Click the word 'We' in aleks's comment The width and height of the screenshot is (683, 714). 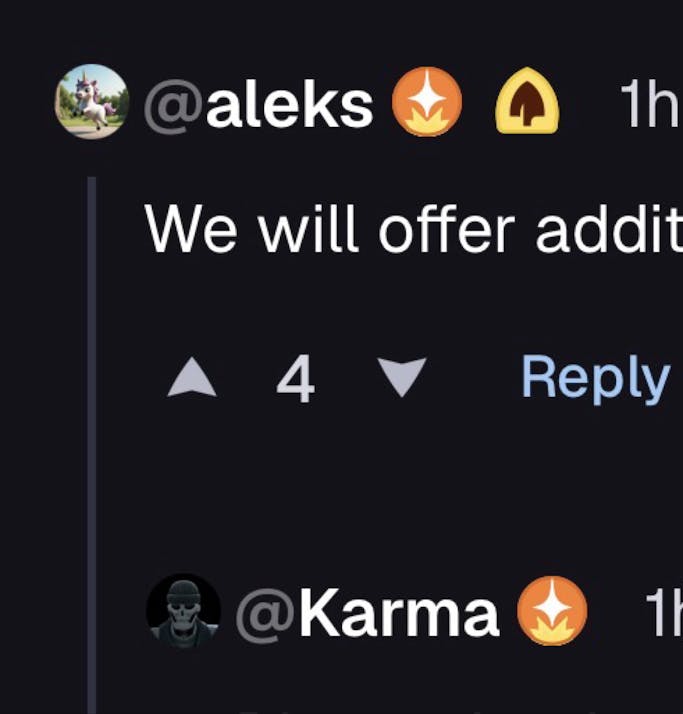tap(192, 229)
